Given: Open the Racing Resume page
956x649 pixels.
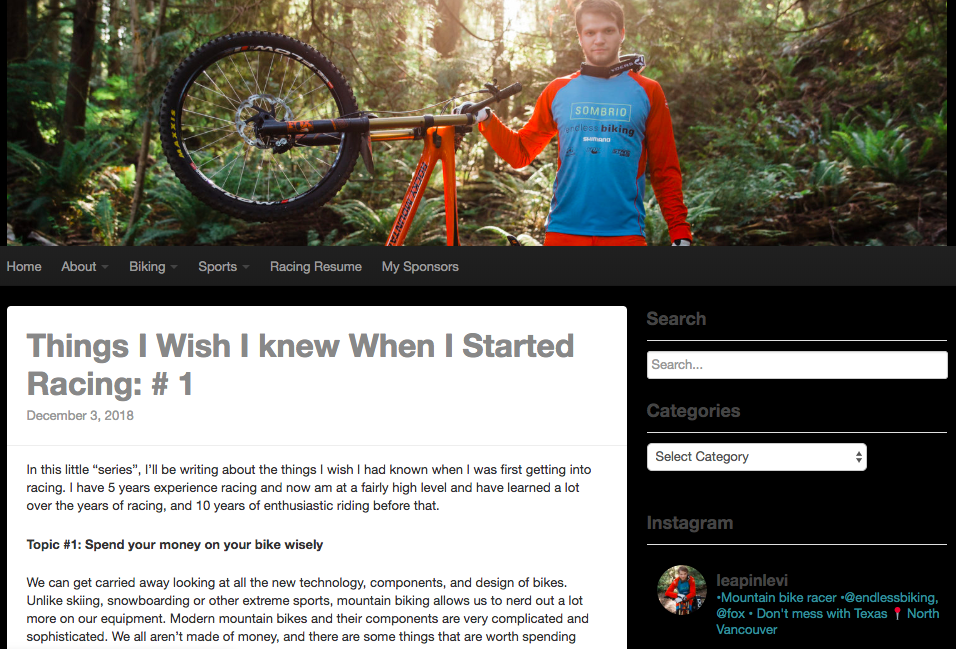Looking at the screenshot, I should pyautogui.click(x=316, y=267).
